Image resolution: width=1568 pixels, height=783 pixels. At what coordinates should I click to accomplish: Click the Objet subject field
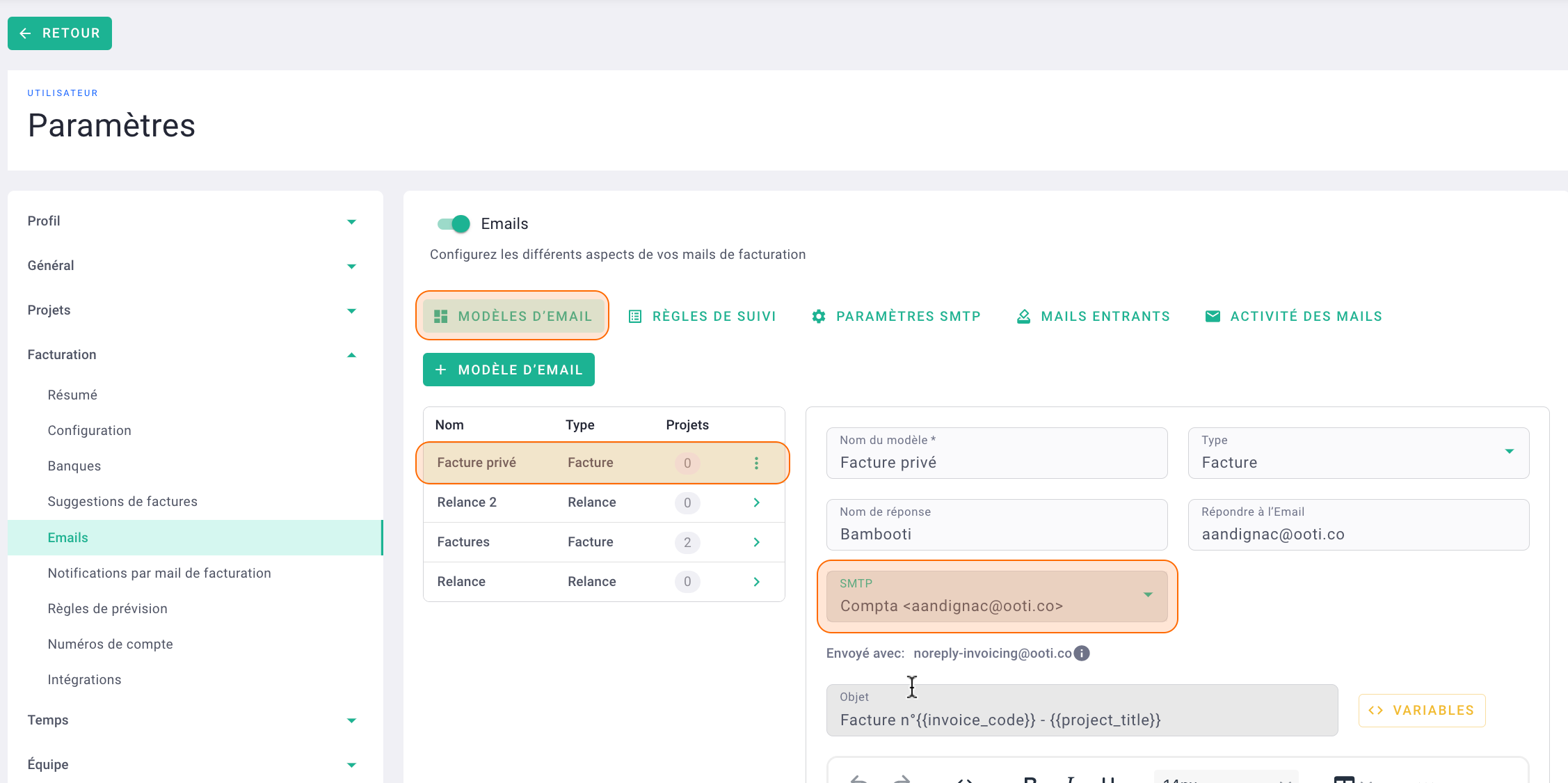(1082, 710)
